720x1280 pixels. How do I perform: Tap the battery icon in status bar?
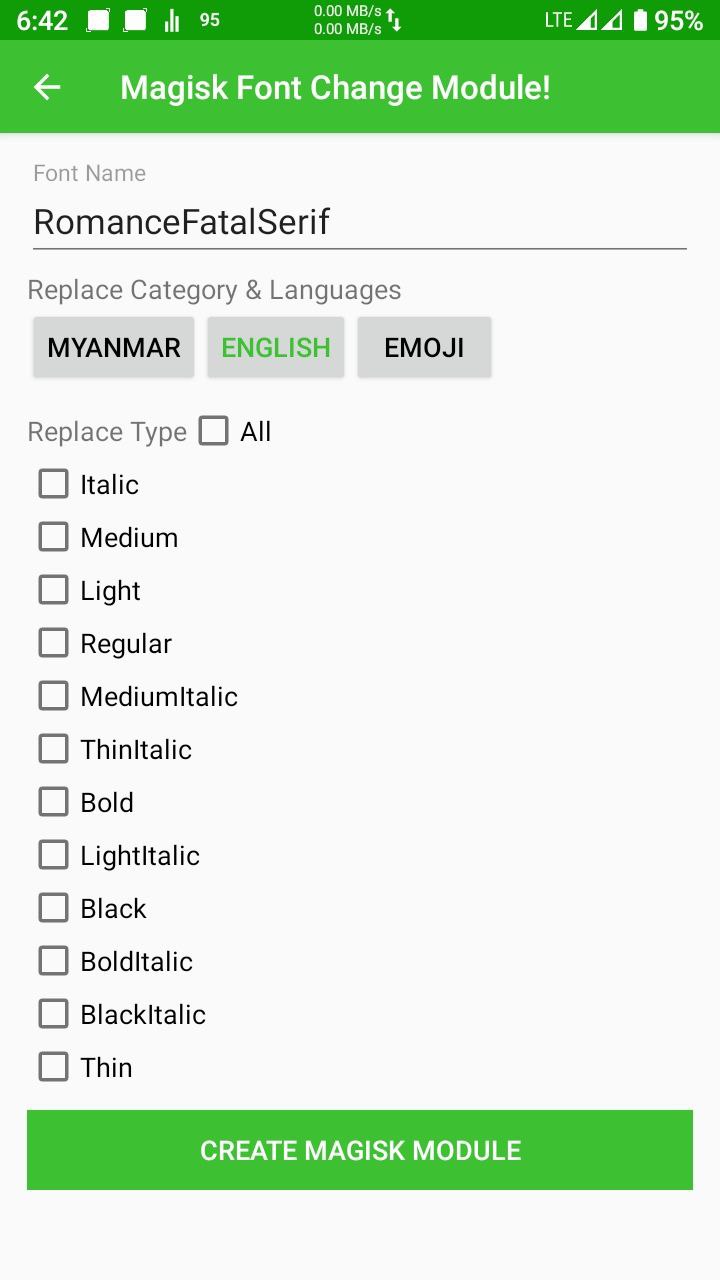click(x=640, y=20)
